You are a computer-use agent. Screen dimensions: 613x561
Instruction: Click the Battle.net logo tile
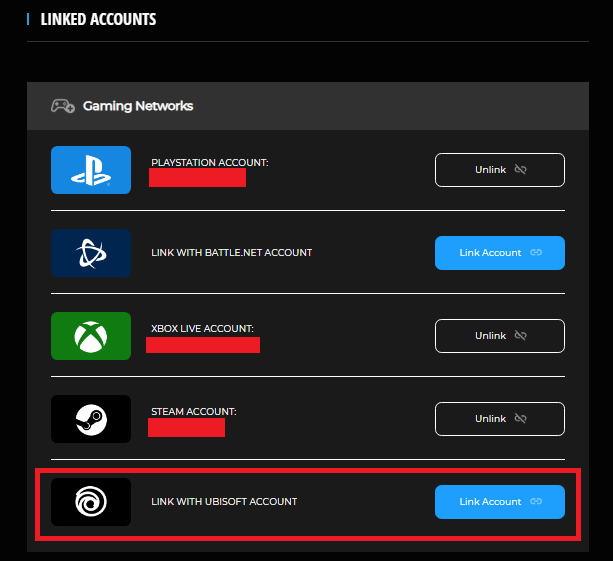pyautogui.click(x=91, y=253)
